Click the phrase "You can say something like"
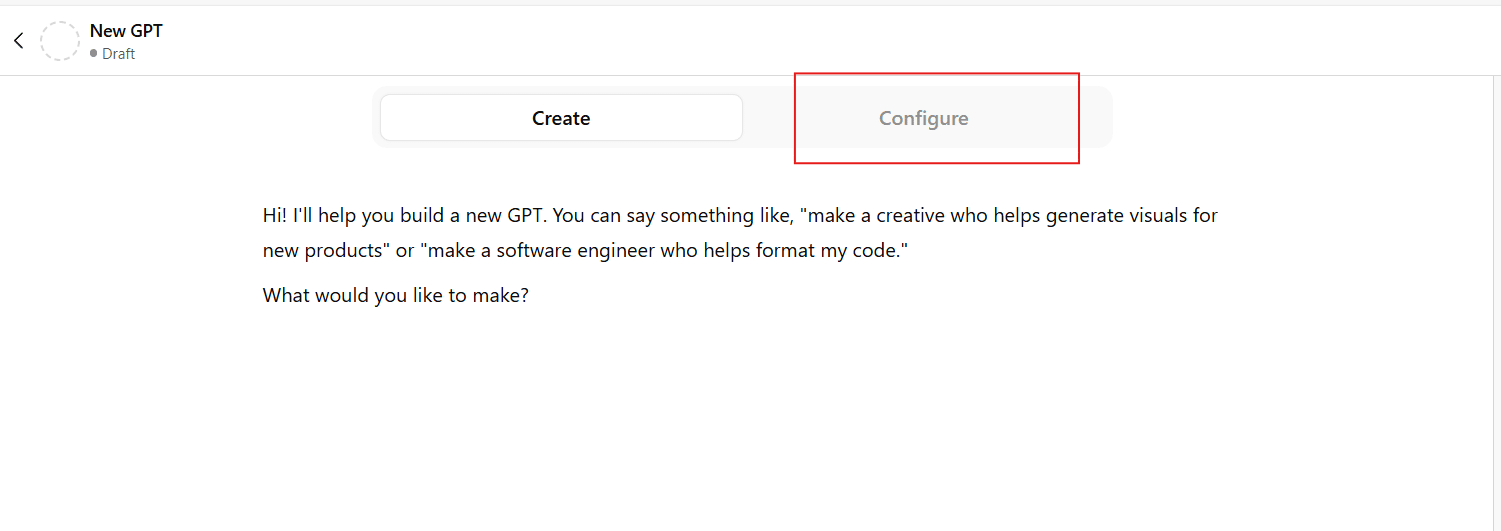 (x=674, y=215)
